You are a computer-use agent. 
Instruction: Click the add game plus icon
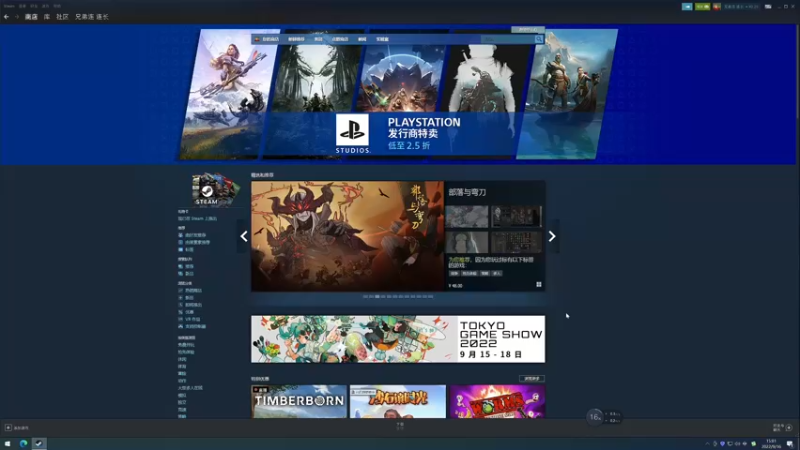(8, 428)
